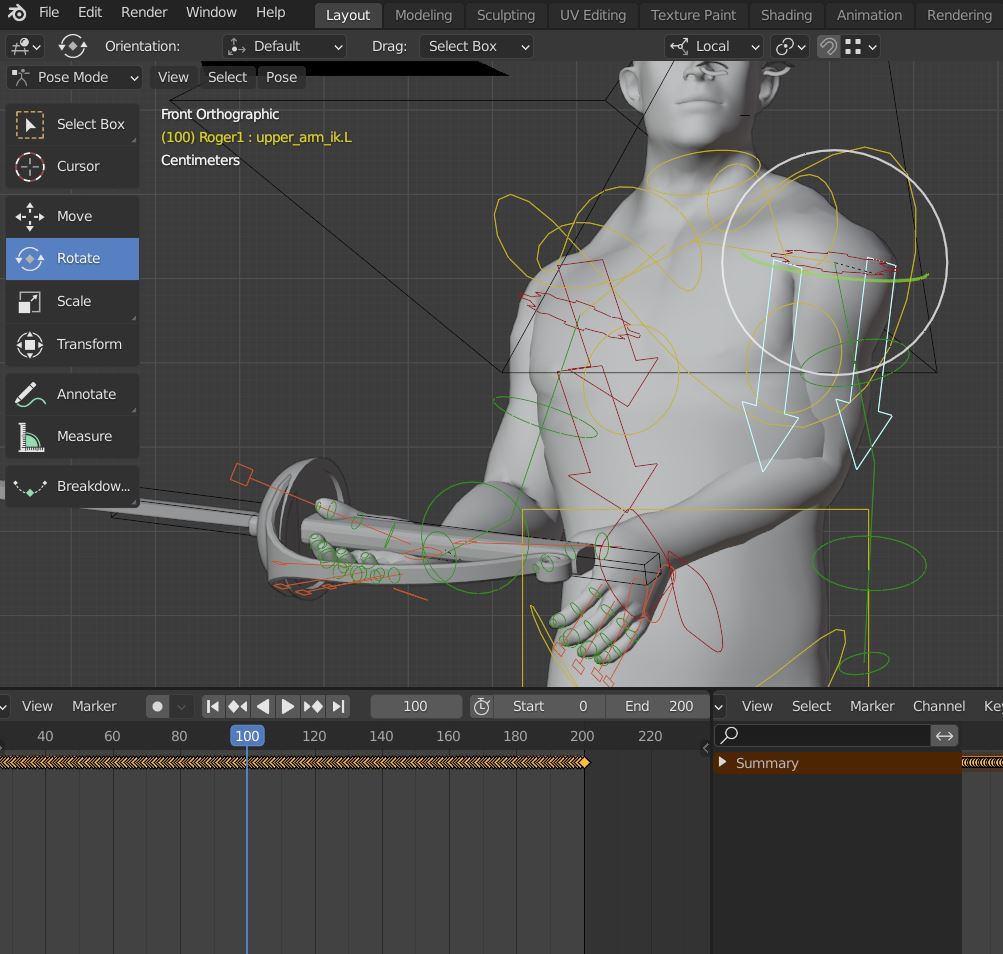Open the Local transform orientation dropdown

click(713, 47)
